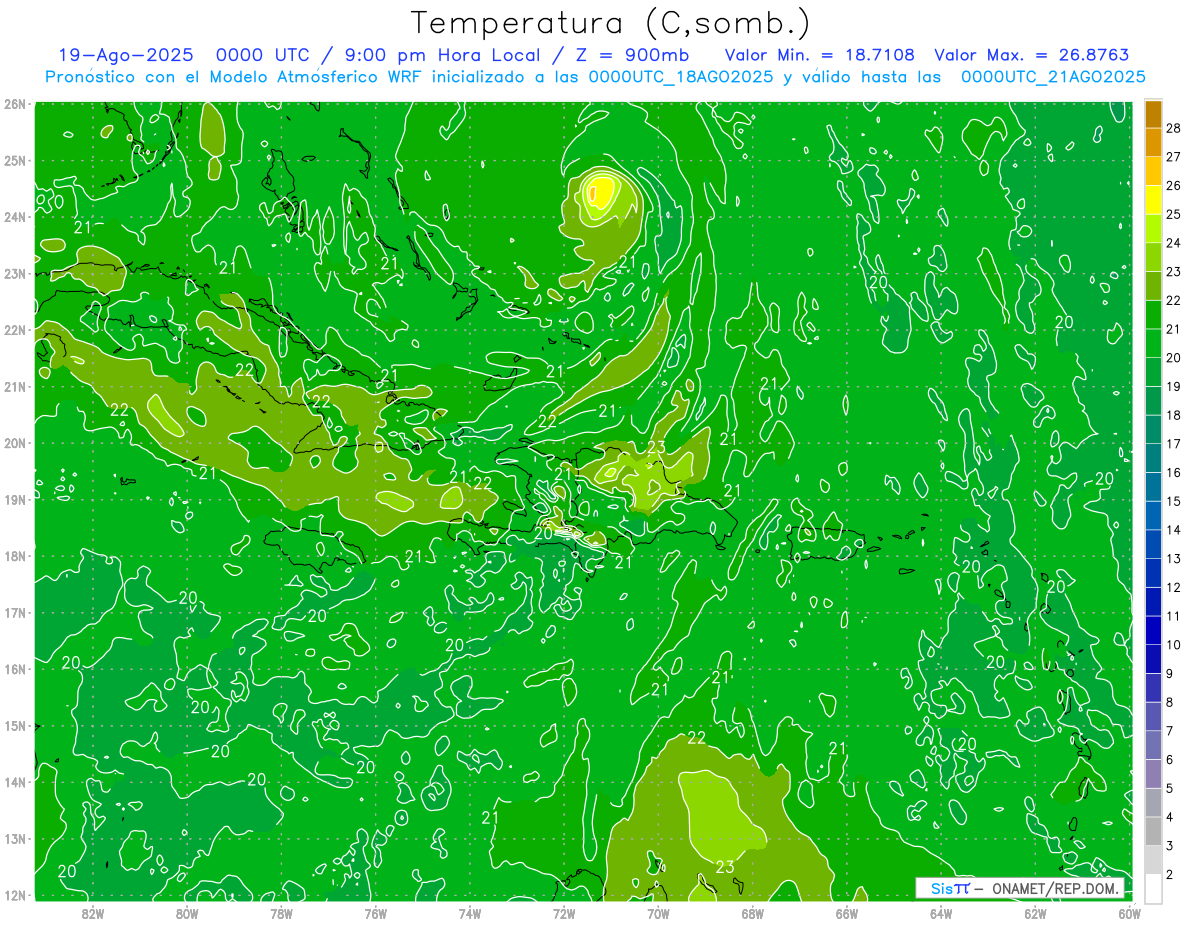Click the 'Pronóstico con el Modelo Atmosférico WRF' line
1200x927 pixels.
point(596,77)
